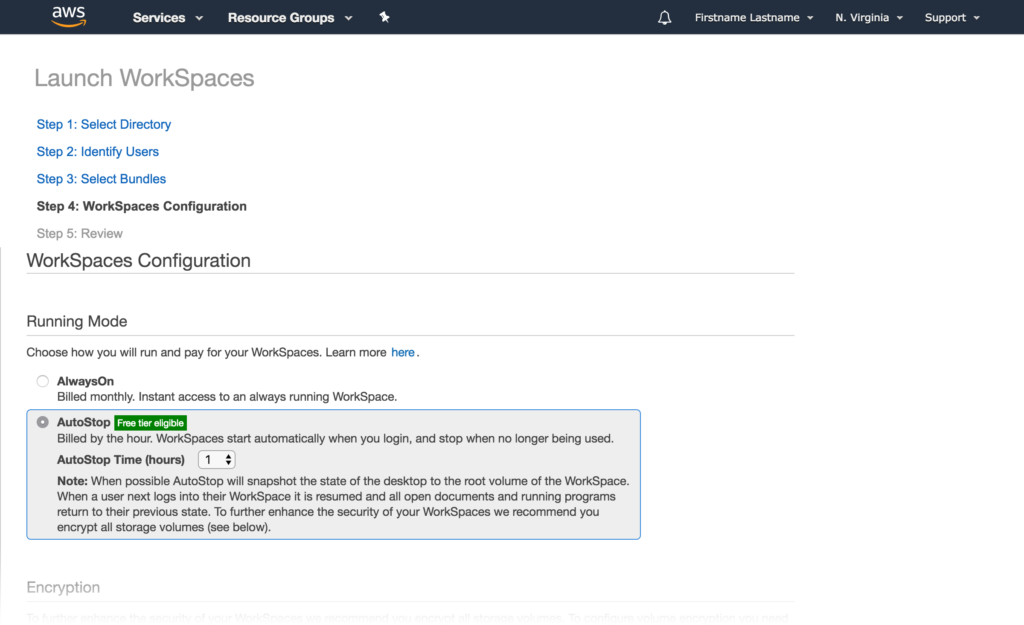
Task: Open the N. Virginia region dropdown
Action: click(869, 18)
